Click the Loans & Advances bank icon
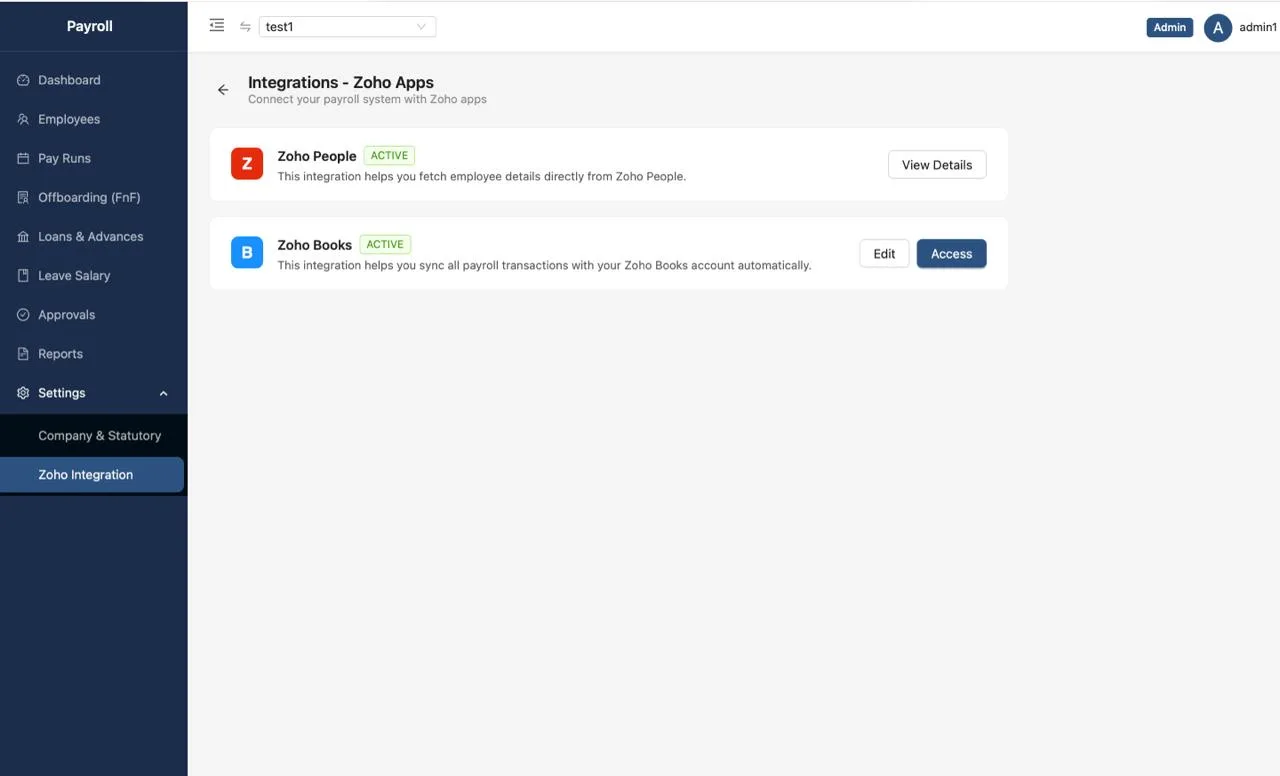 23,237
